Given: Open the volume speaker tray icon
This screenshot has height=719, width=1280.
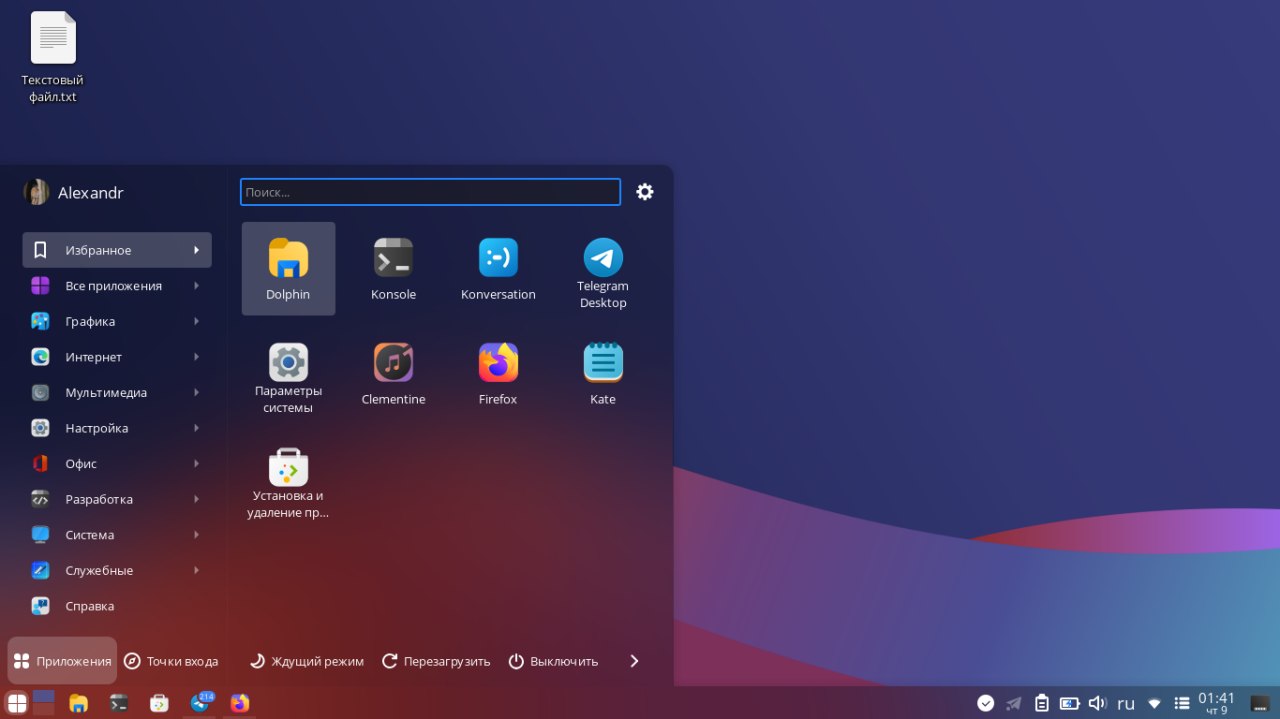Looking at the screenshot, I should 1098,703.
